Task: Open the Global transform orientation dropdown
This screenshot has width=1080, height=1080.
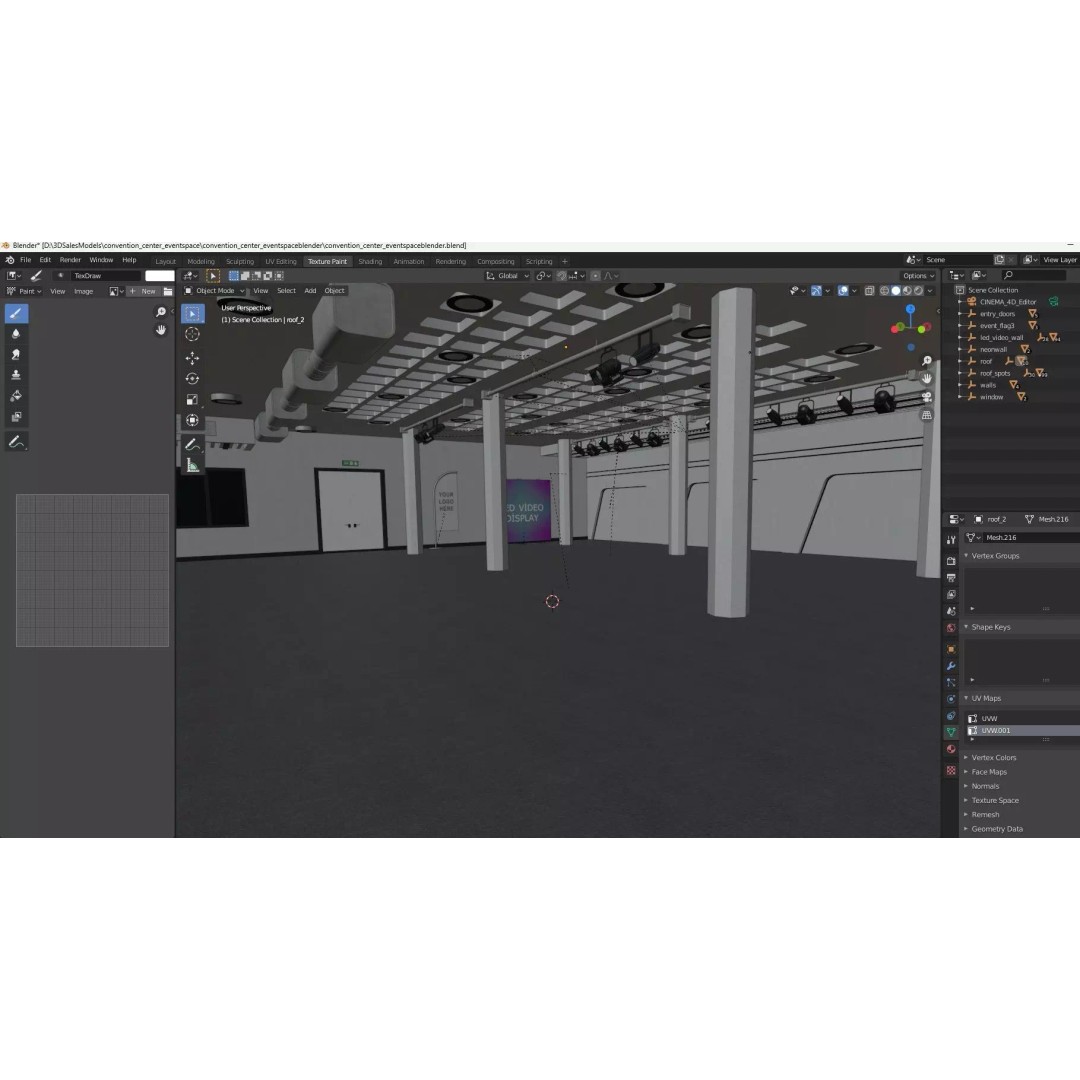Action: point(508,276)
